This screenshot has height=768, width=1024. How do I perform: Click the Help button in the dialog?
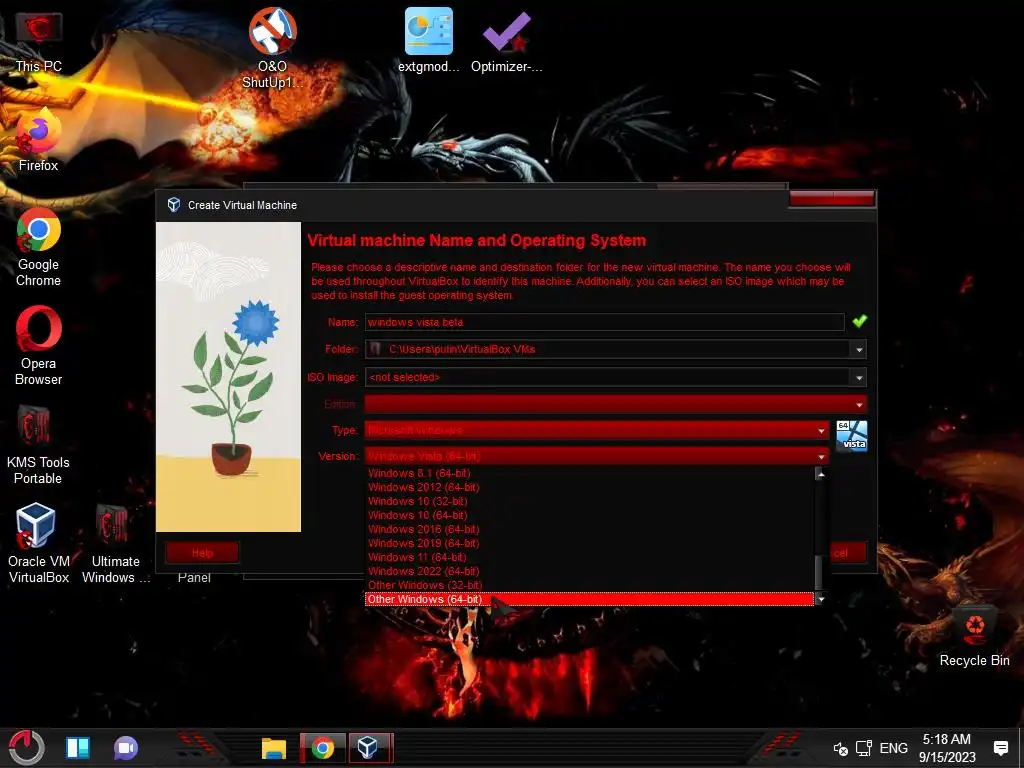coord(202,553)
